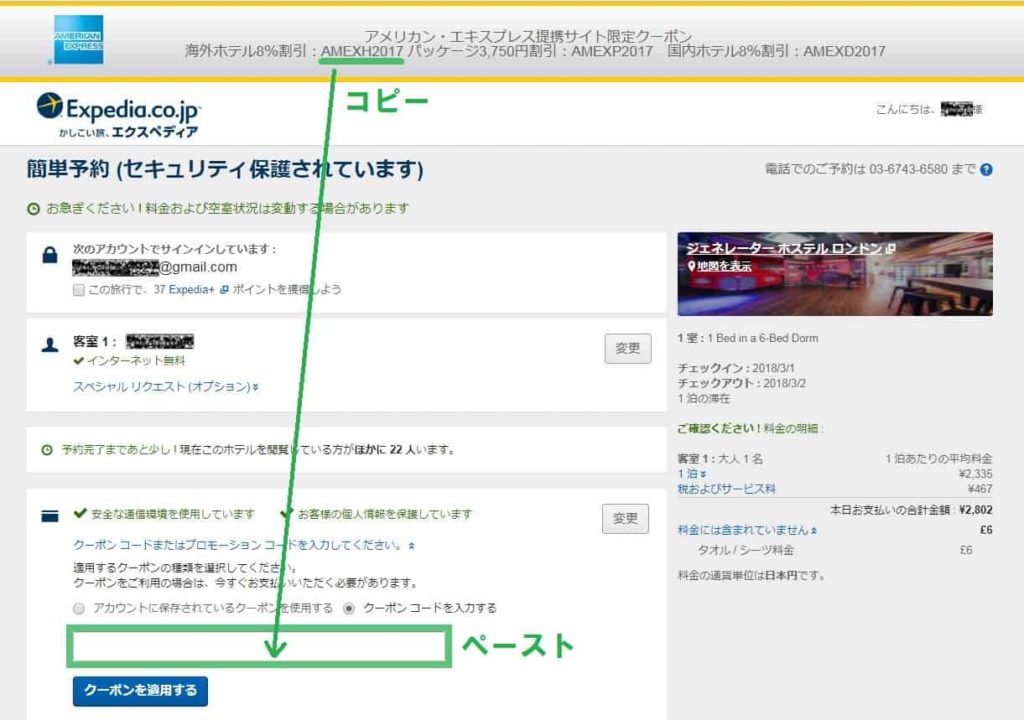Open the Expedia.co.jp home logo
This screenshot has height=720, width=1024.
pos(118,116)
